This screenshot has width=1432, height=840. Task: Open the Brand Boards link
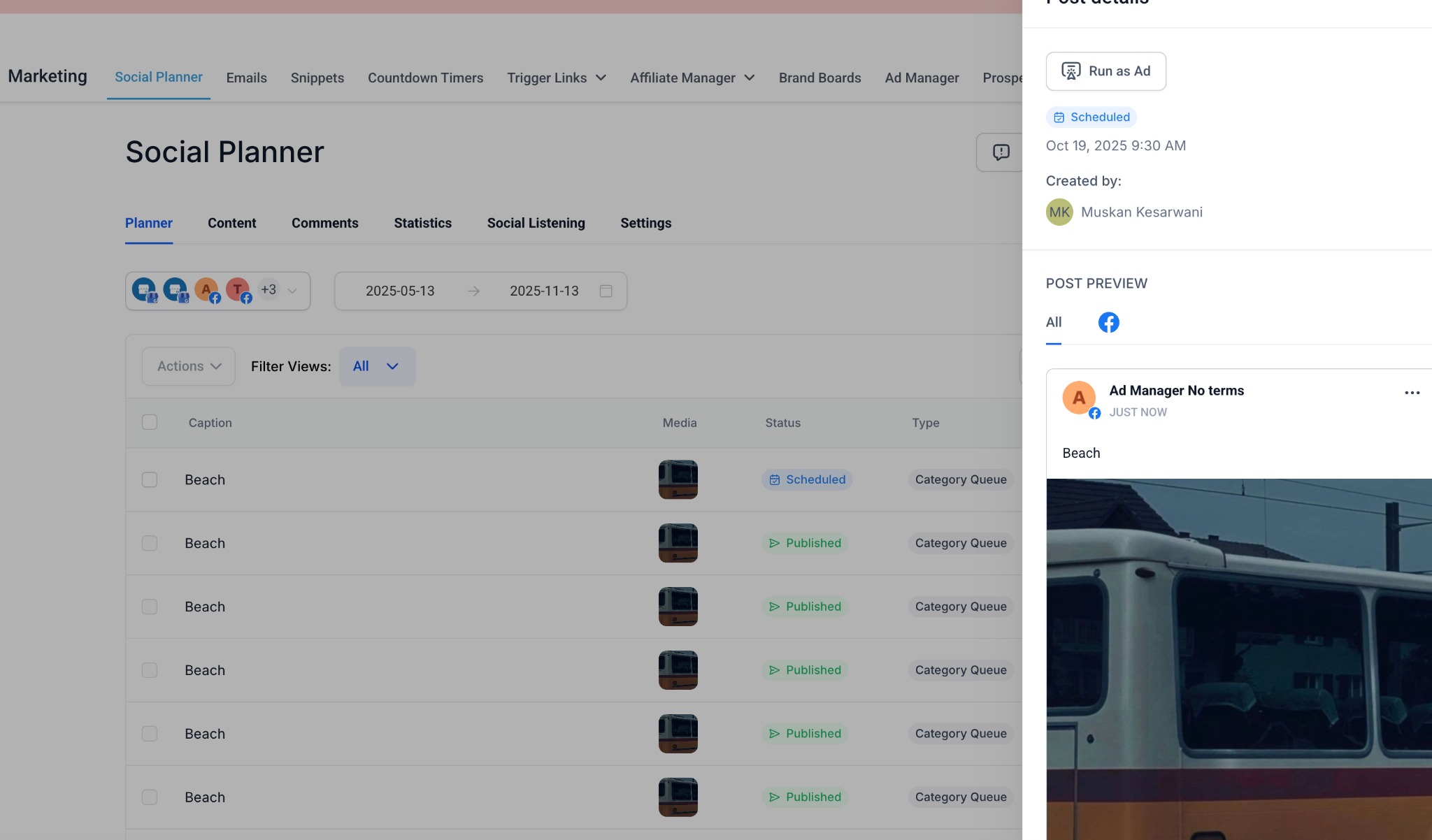819,78
